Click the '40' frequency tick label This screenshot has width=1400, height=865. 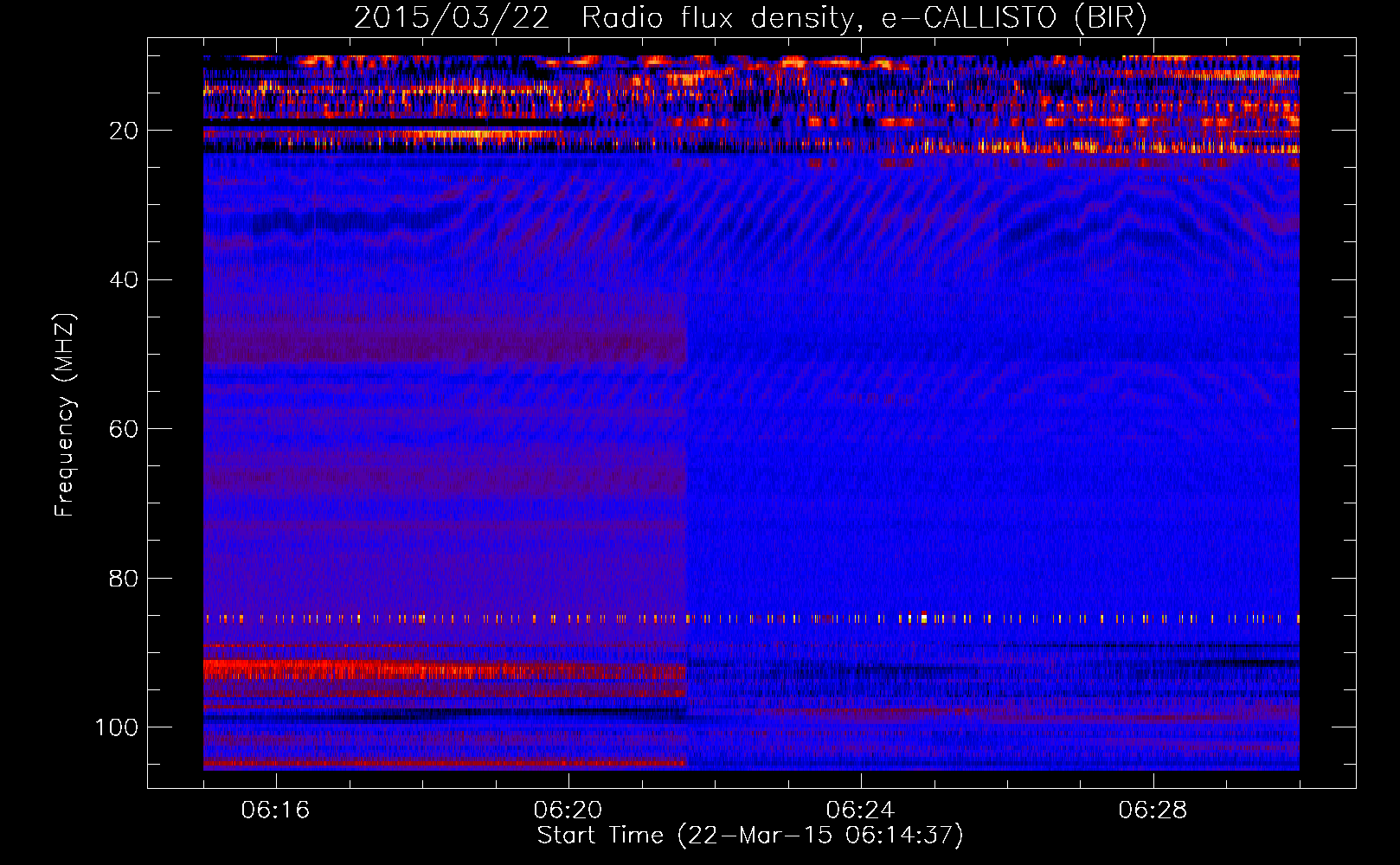click(x=124, y=280)
